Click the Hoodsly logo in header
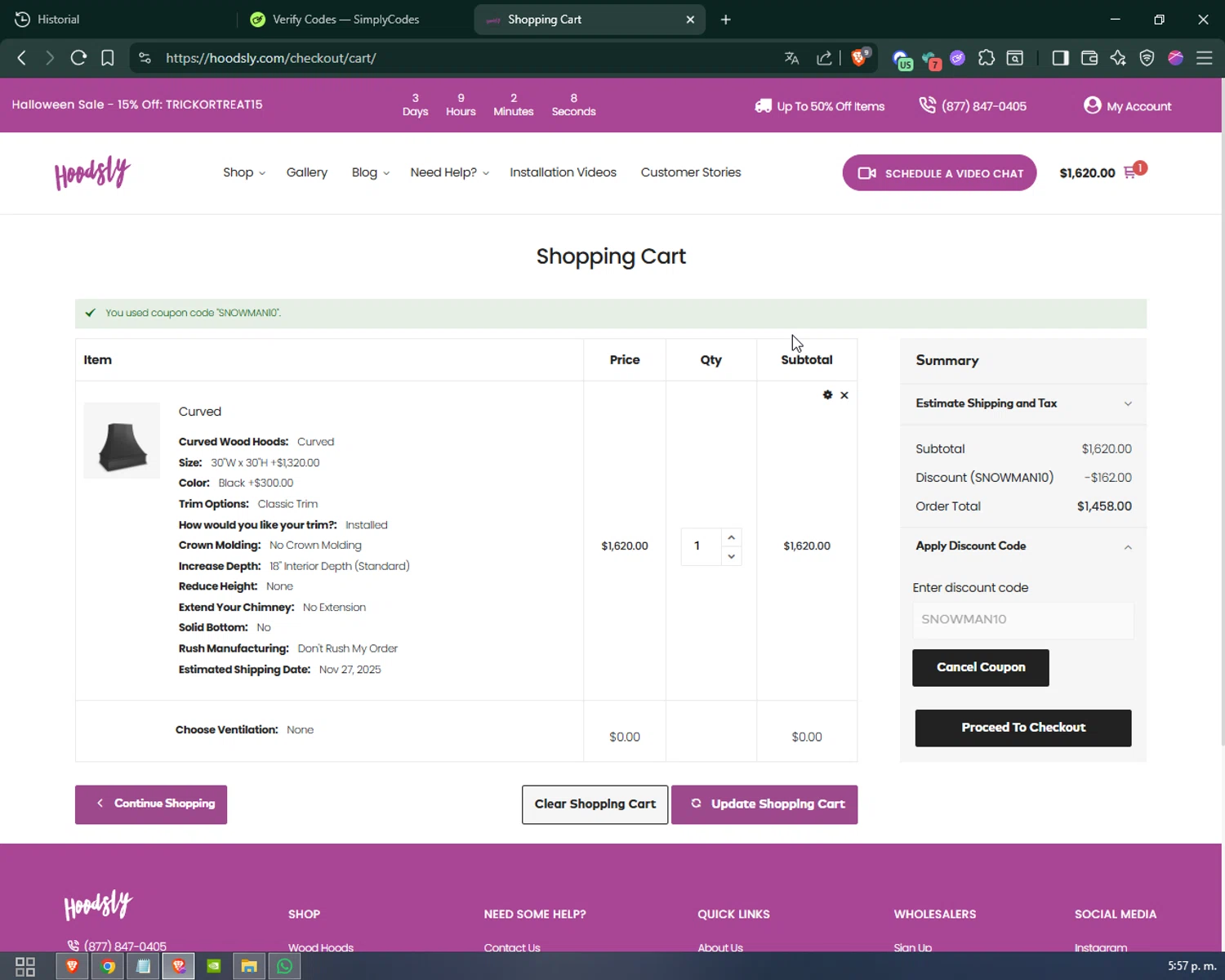 click(x=92, y=172)
